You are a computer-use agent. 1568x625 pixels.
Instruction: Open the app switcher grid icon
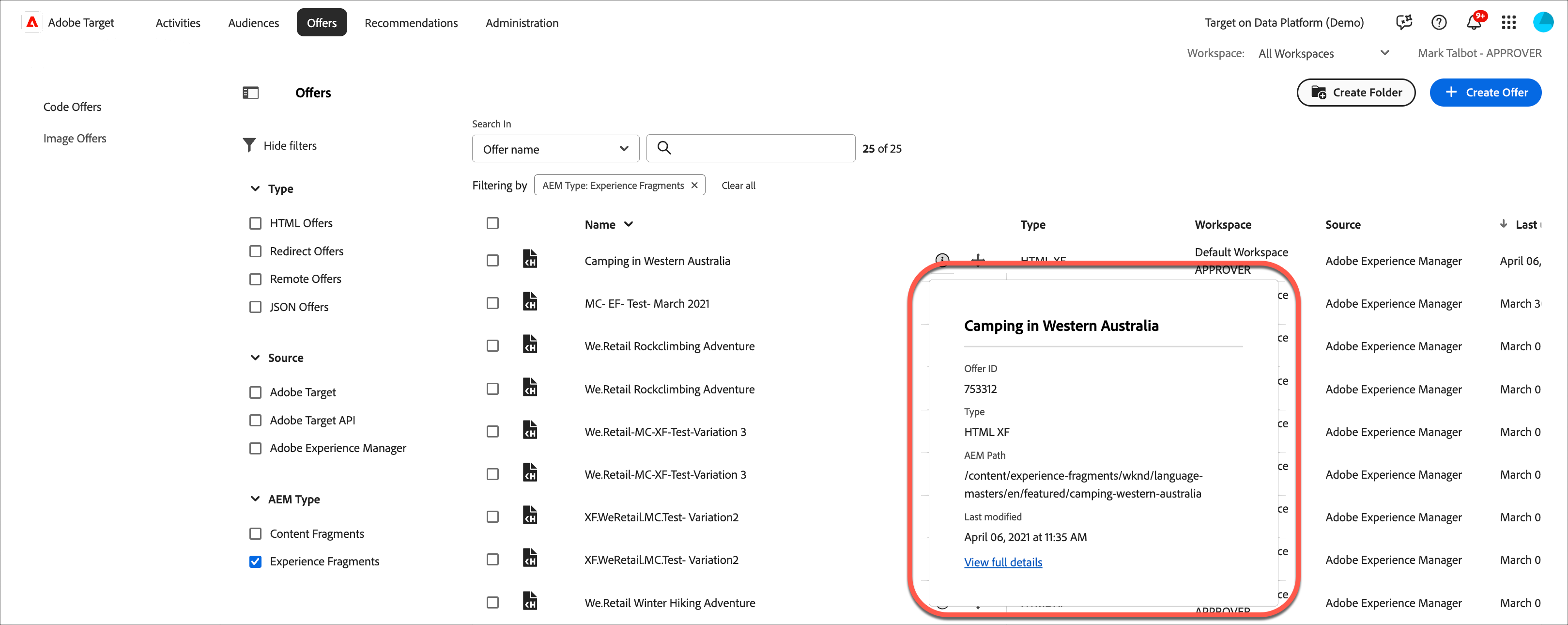(x=1508, y=23)
